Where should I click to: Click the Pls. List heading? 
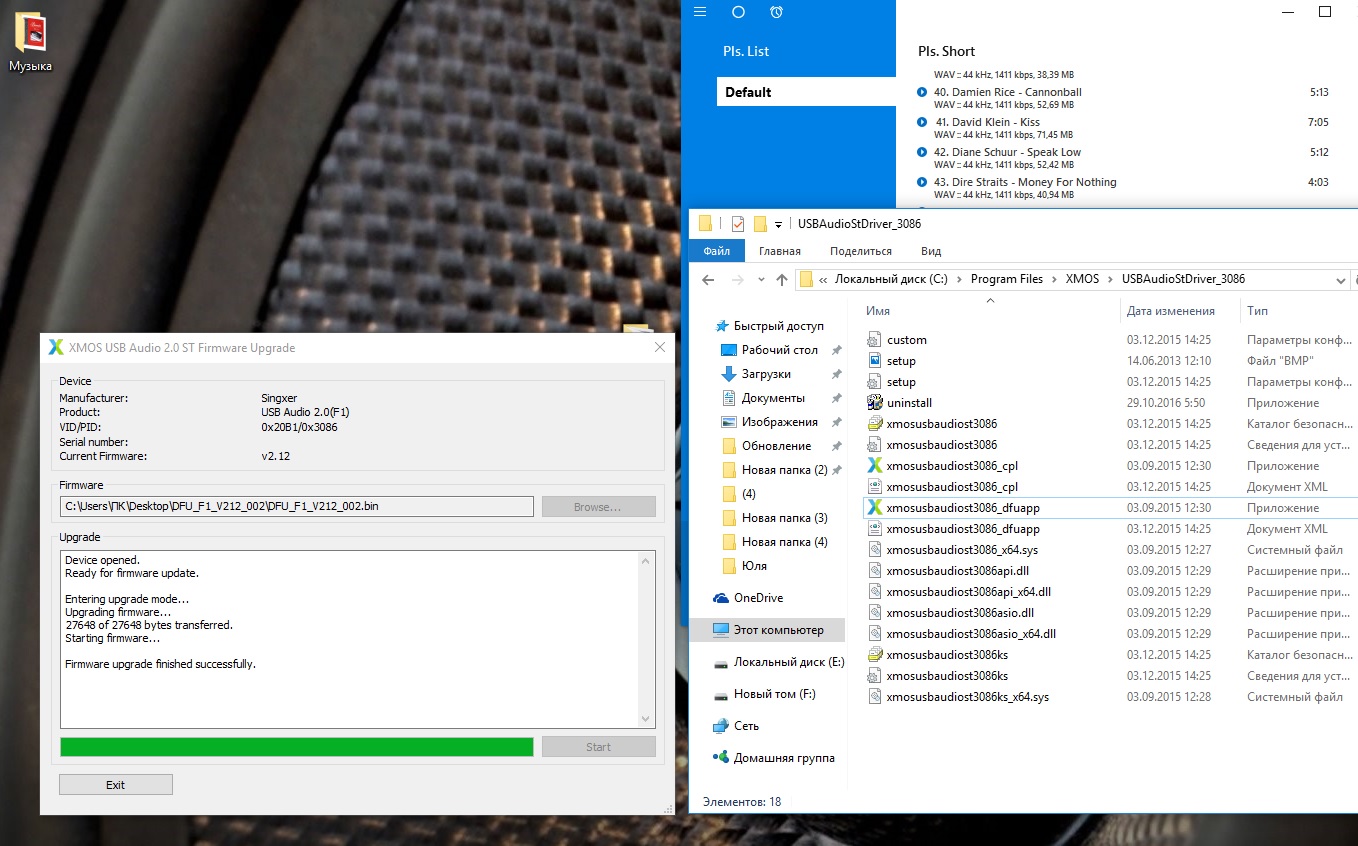(746, 51)
